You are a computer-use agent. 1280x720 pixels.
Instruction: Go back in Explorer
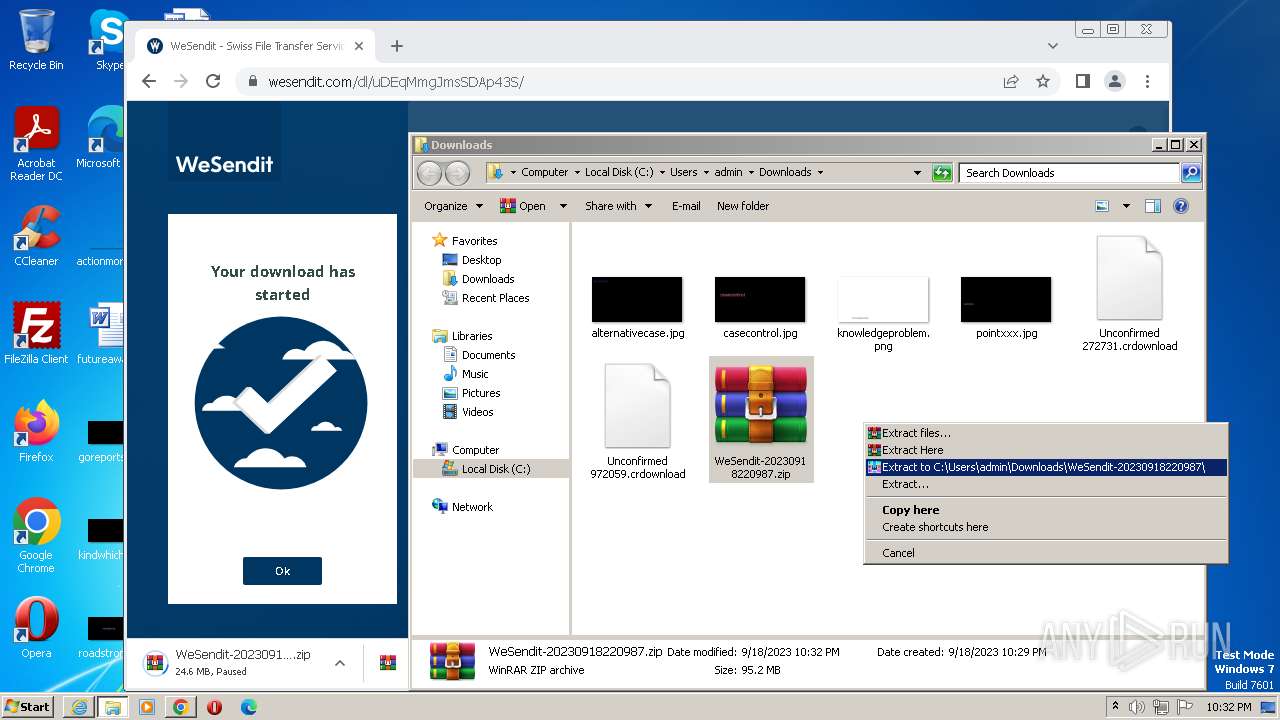[x=429, y=173]
